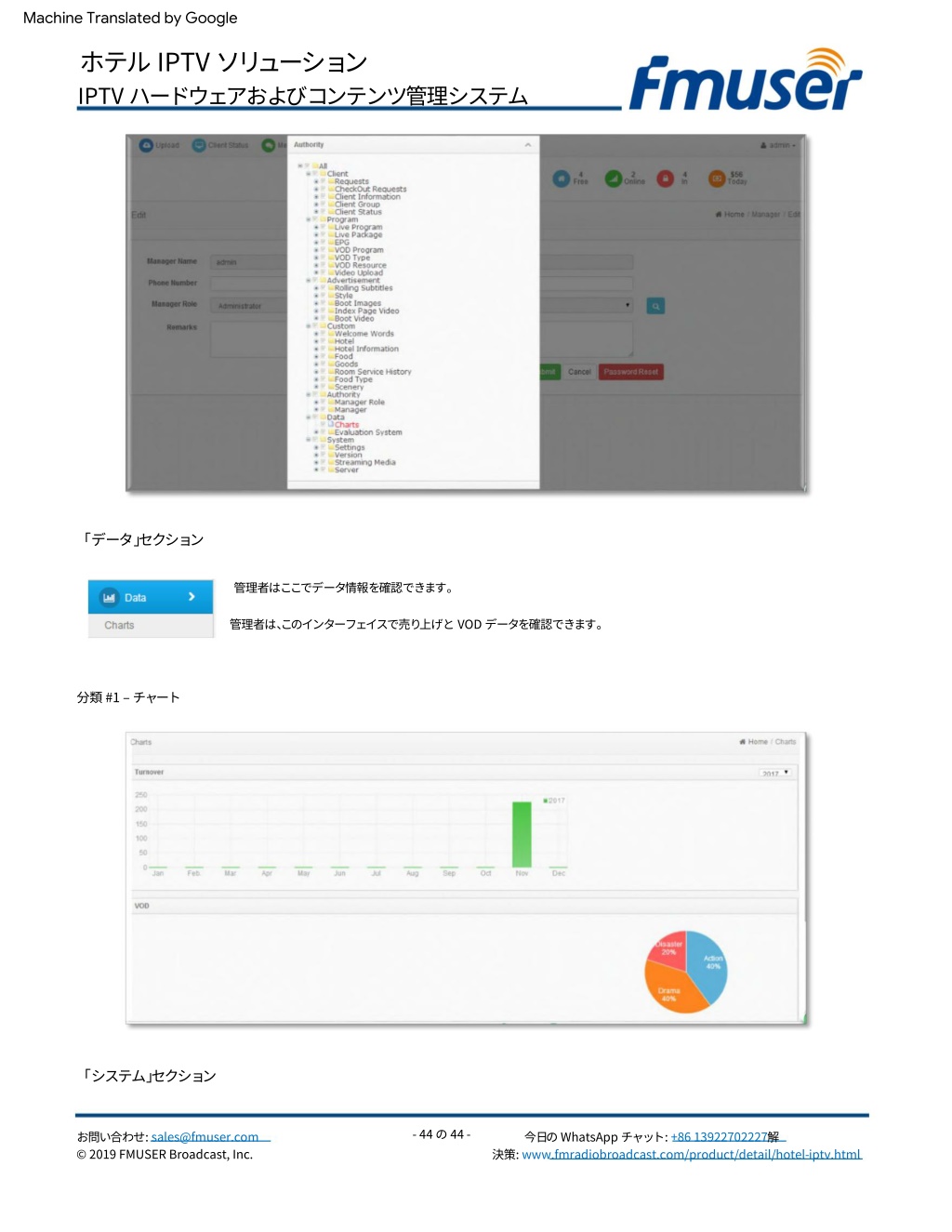952x1232 pixels.
Task: Select Index Page Video in the tree
Action: [366, 311]
